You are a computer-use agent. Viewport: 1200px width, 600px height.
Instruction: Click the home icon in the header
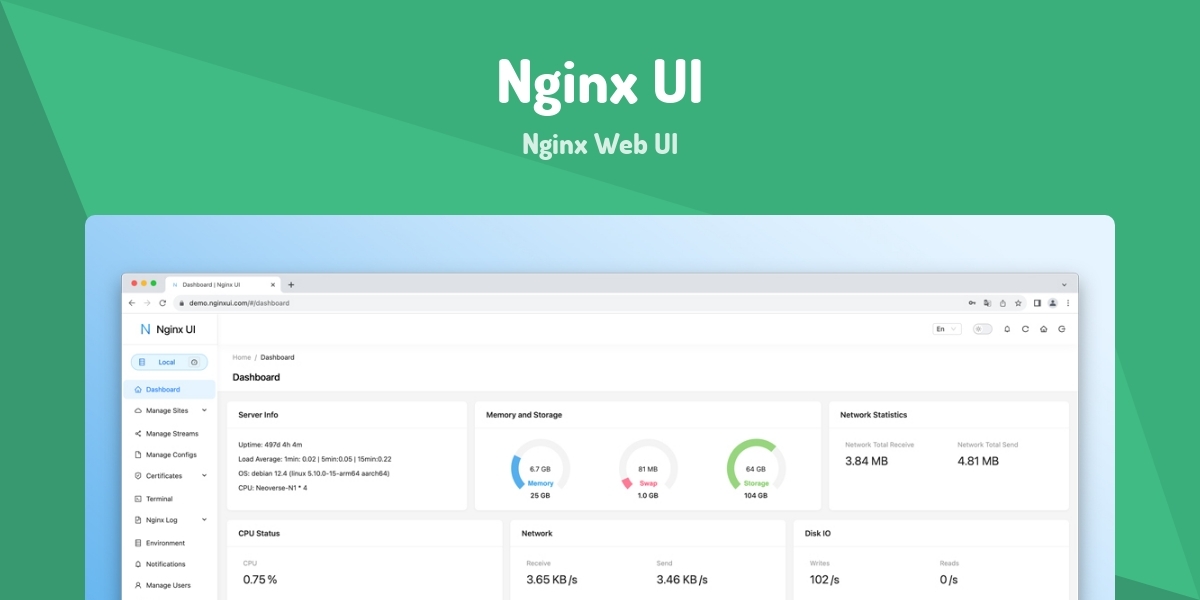pyautogui.click(x=1043, y=328)
